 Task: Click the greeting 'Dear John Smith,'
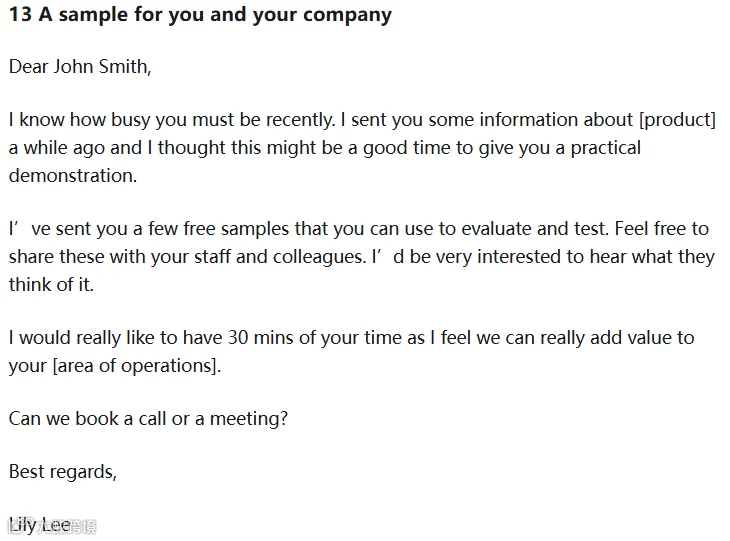[x=80, y=67]
